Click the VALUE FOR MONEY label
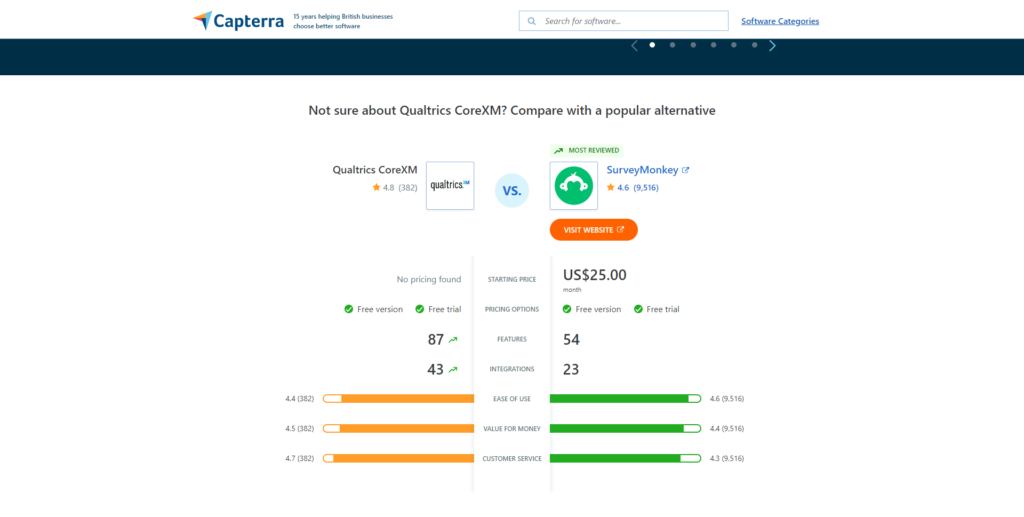 point(512,428)
